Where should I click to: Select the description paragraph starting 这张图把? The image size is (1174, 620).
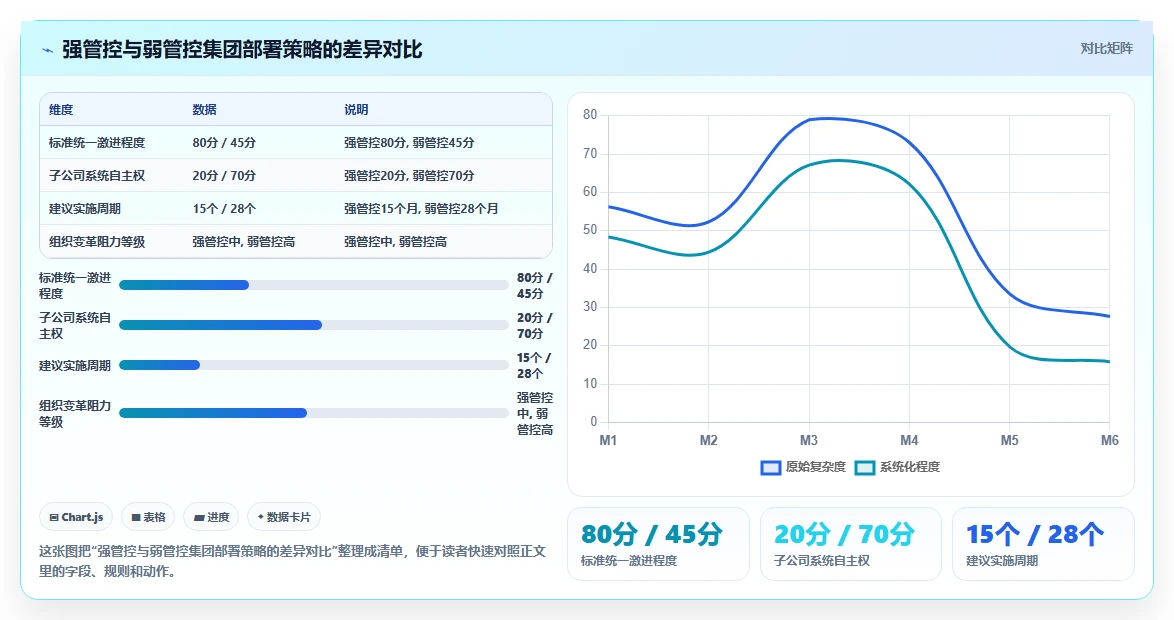[293, 562]
